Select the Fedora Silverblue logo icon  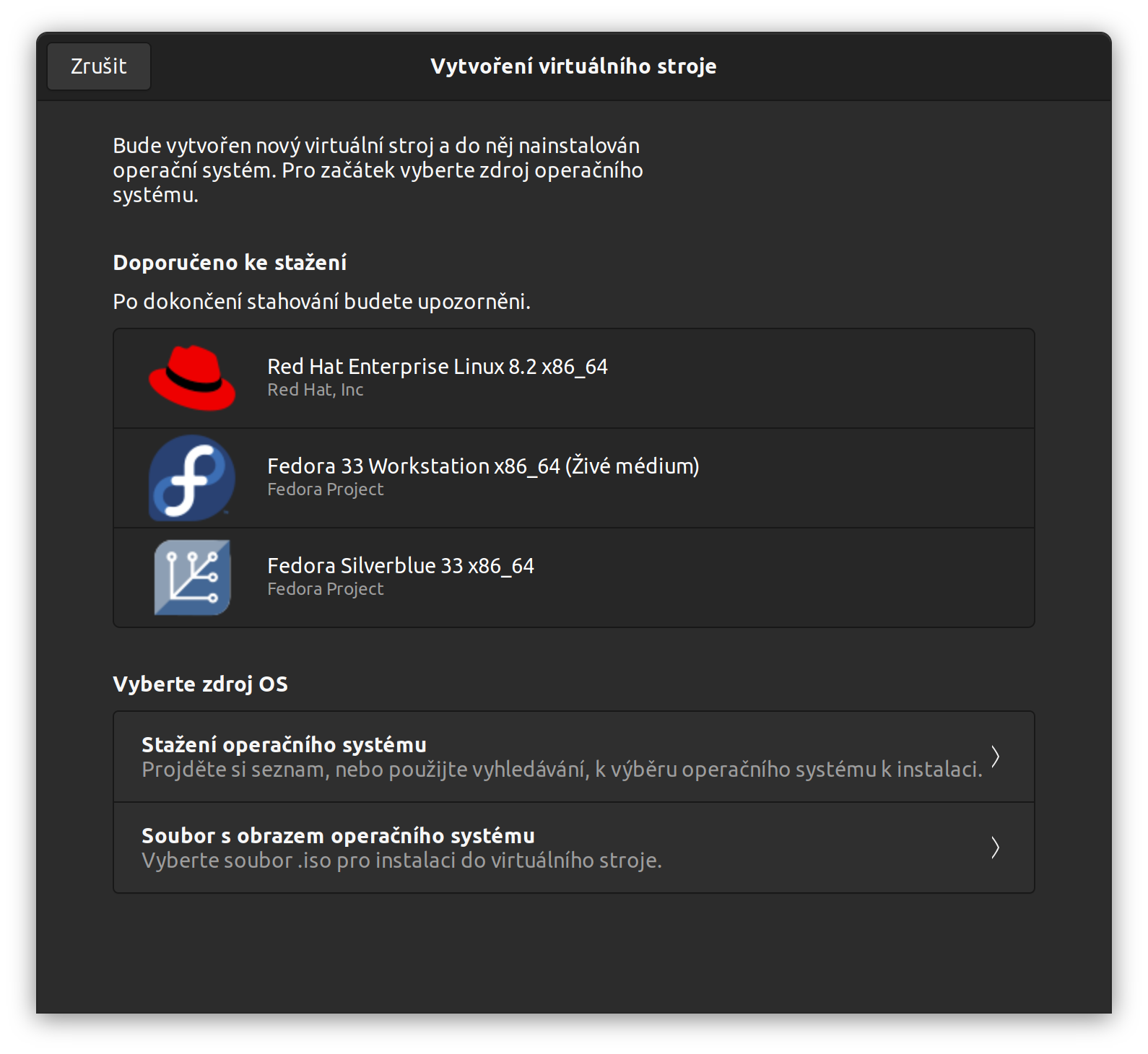click(x=192, y=578)
